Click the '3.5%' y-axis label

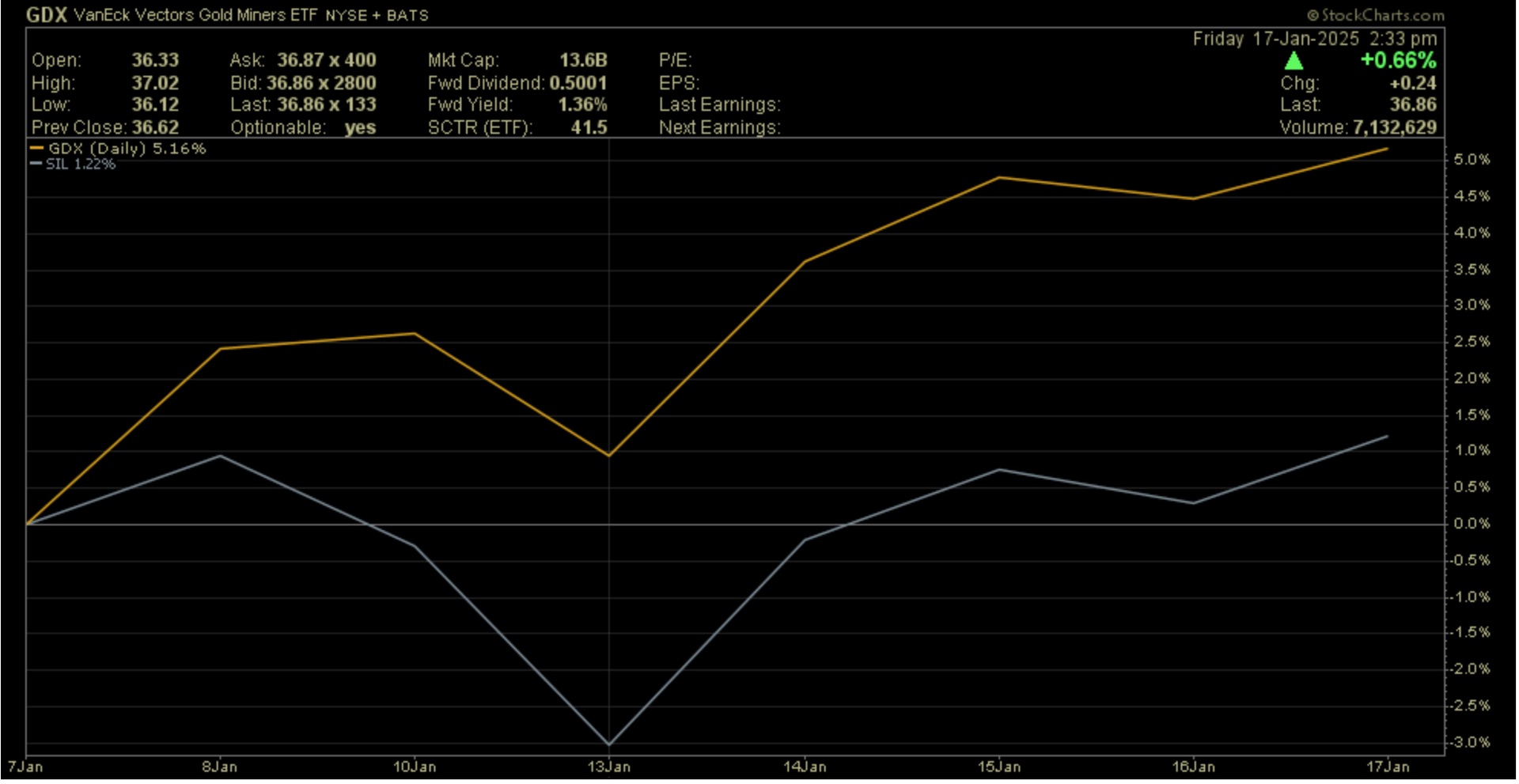click(1472, 270)
